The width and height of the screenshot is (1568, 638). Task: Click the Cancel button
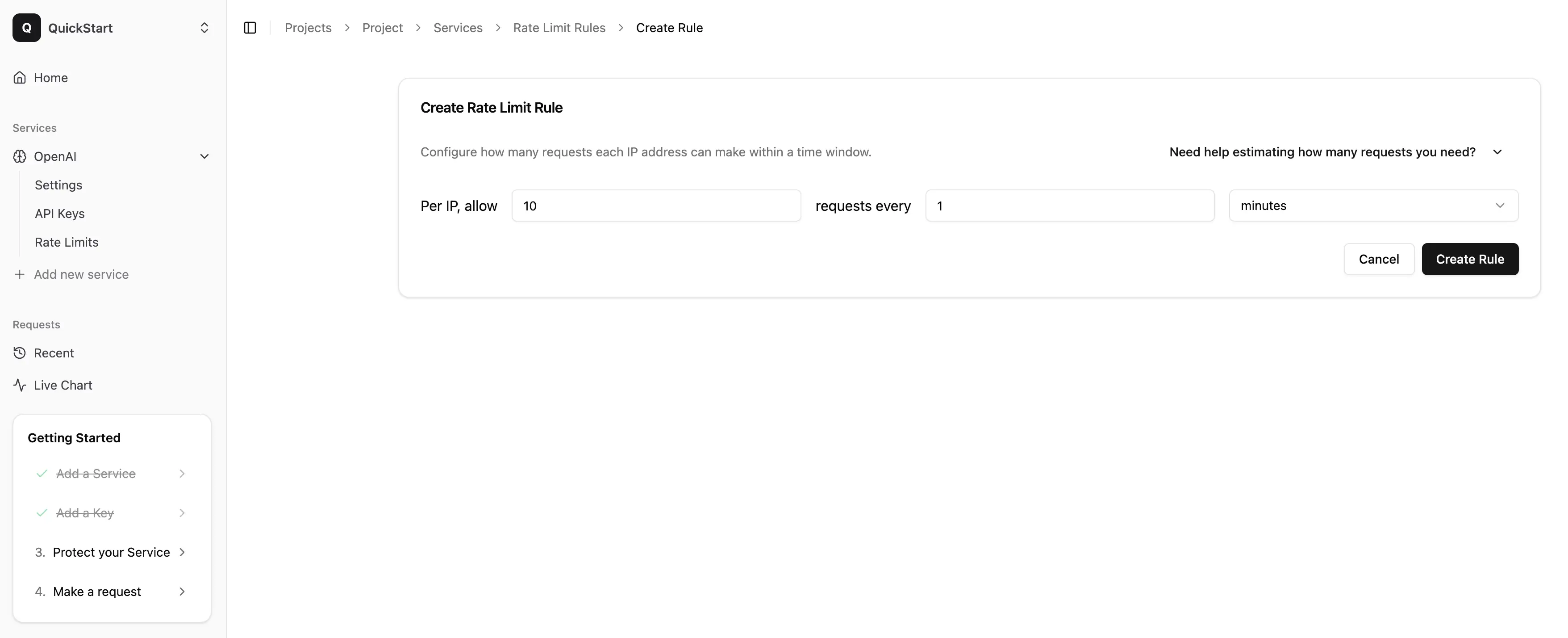[1378, 259]
